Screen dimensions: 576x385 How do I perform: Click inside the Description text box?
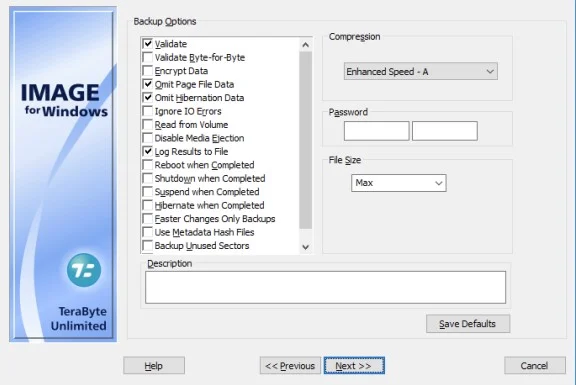click(x=325, y=287)
